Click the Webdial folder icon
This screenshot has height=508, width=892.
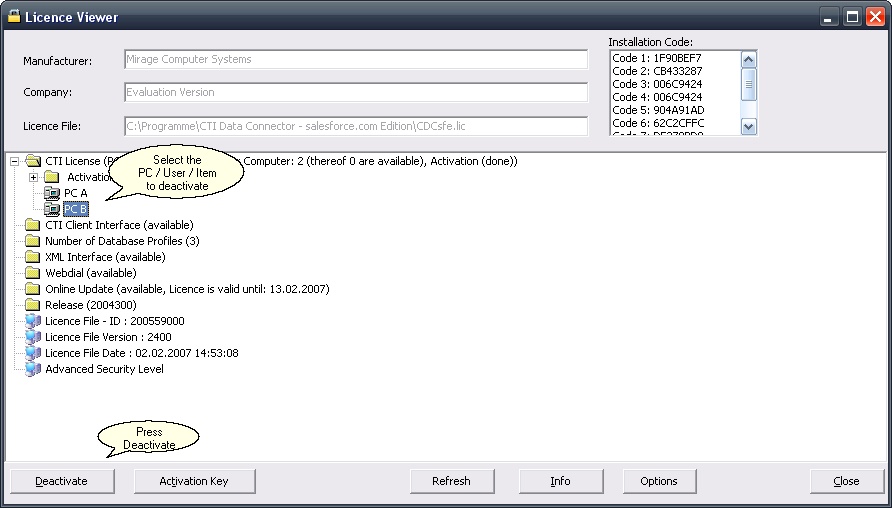pyautogui.click(x=34, y=273)
